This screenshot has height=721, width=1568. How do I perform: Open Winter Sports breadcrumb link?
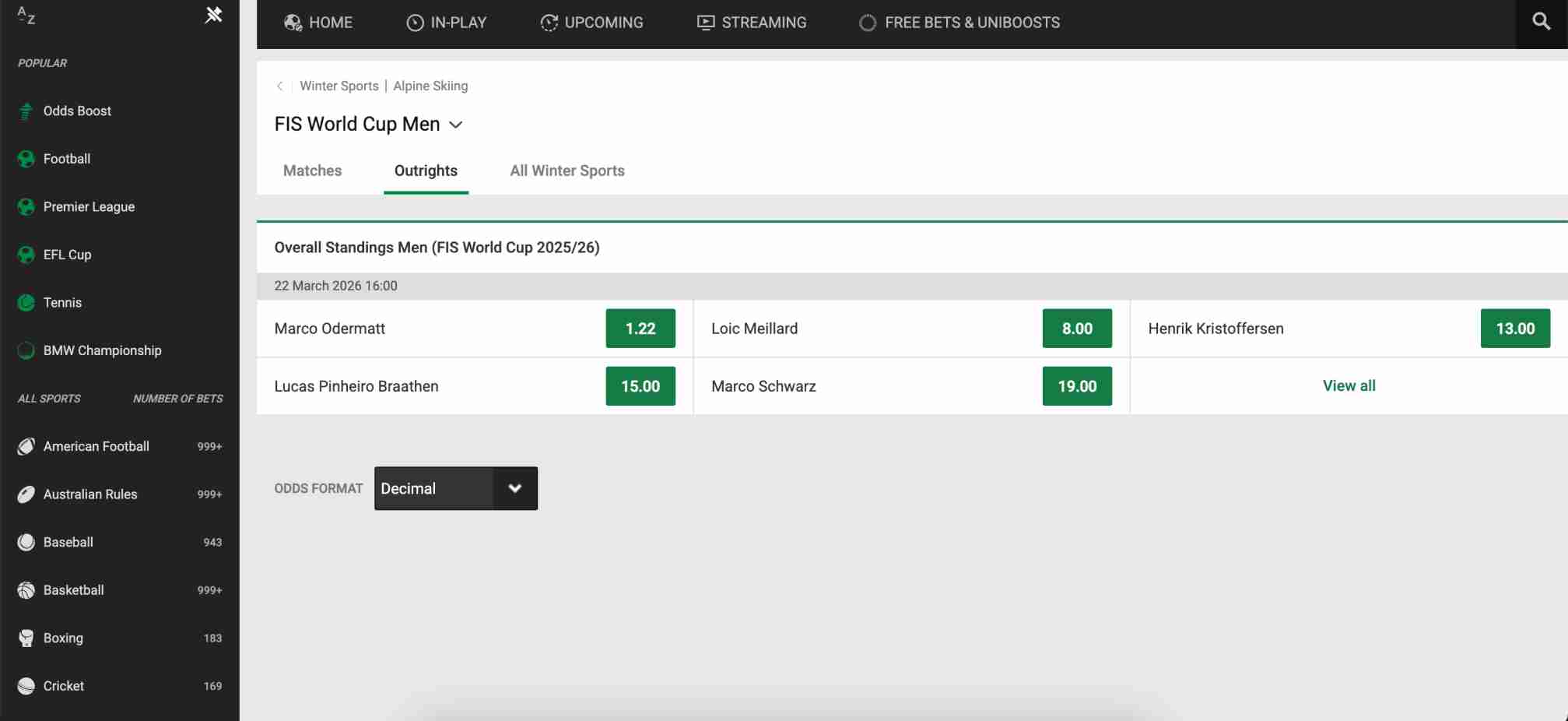[x=339, y=86]
